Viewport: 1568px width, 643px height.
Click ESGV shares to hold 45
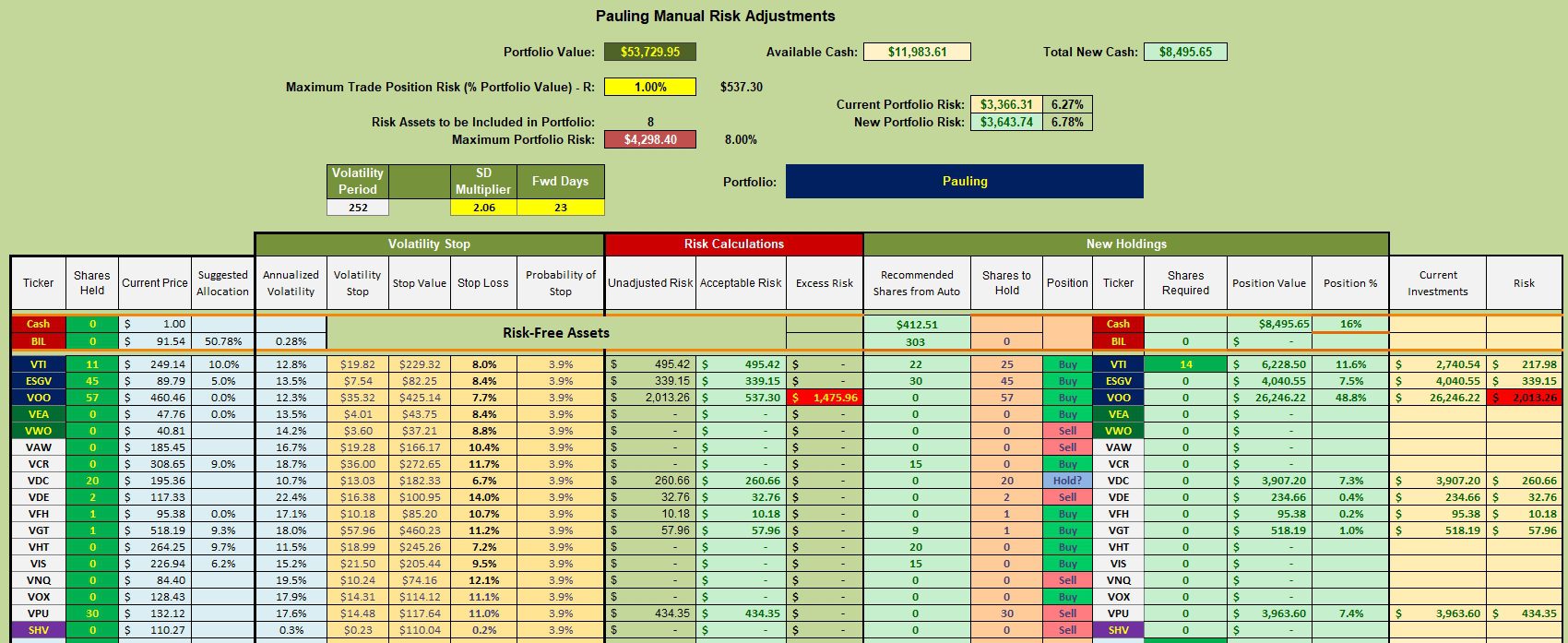[1006, 381]
